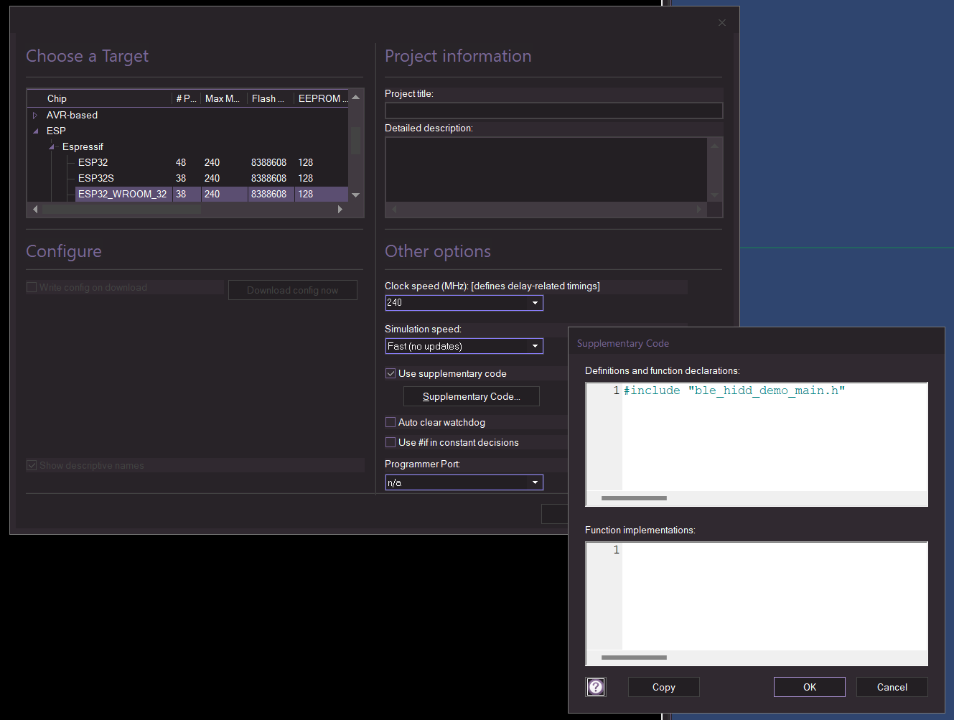
Task: Enable Use #if in constant decisions
Action: click(391, 442)
